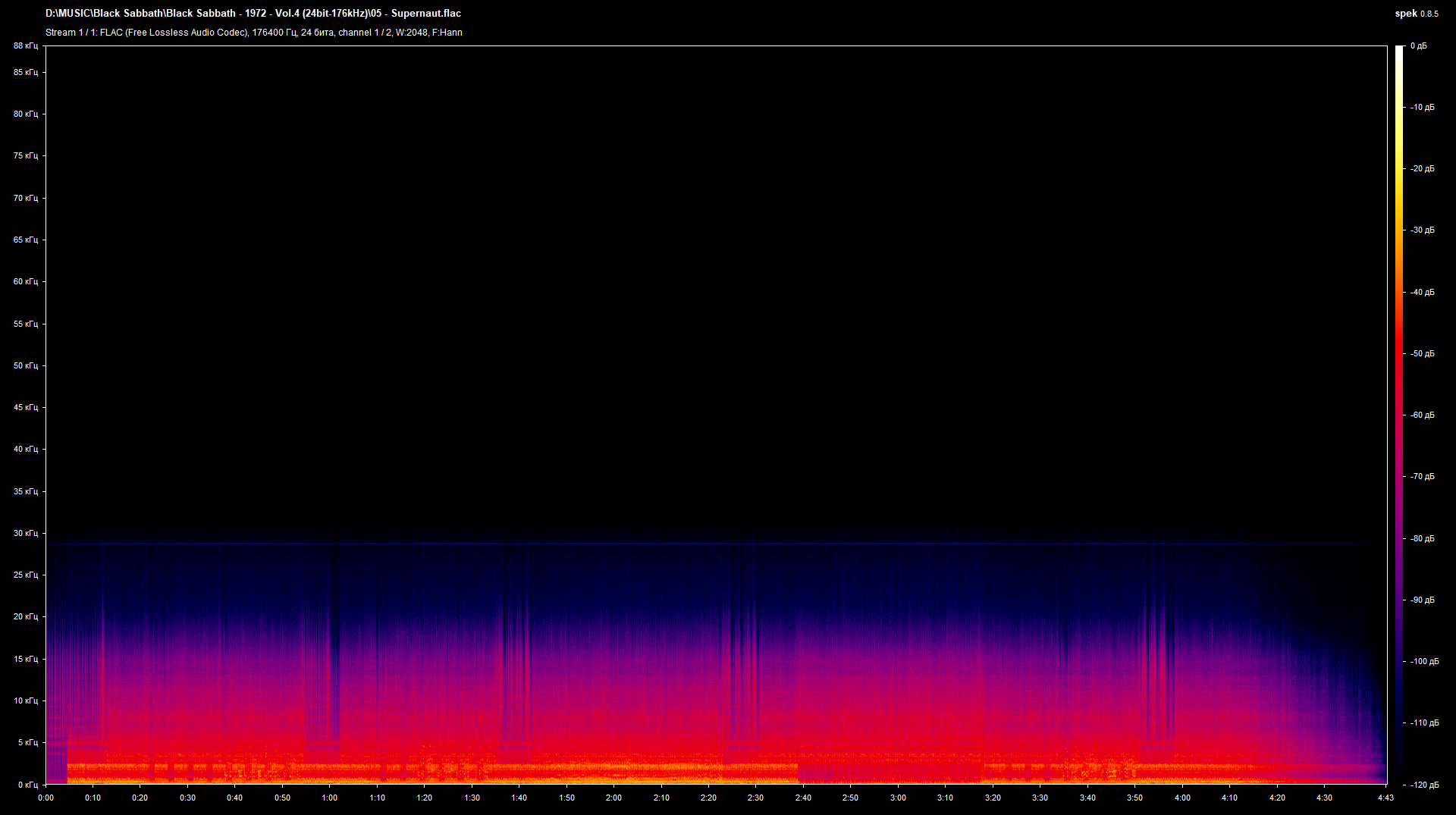Click the 88 кГц frequency axis label
Viewport: 1456px width, 815px height.
pos(25,45)
